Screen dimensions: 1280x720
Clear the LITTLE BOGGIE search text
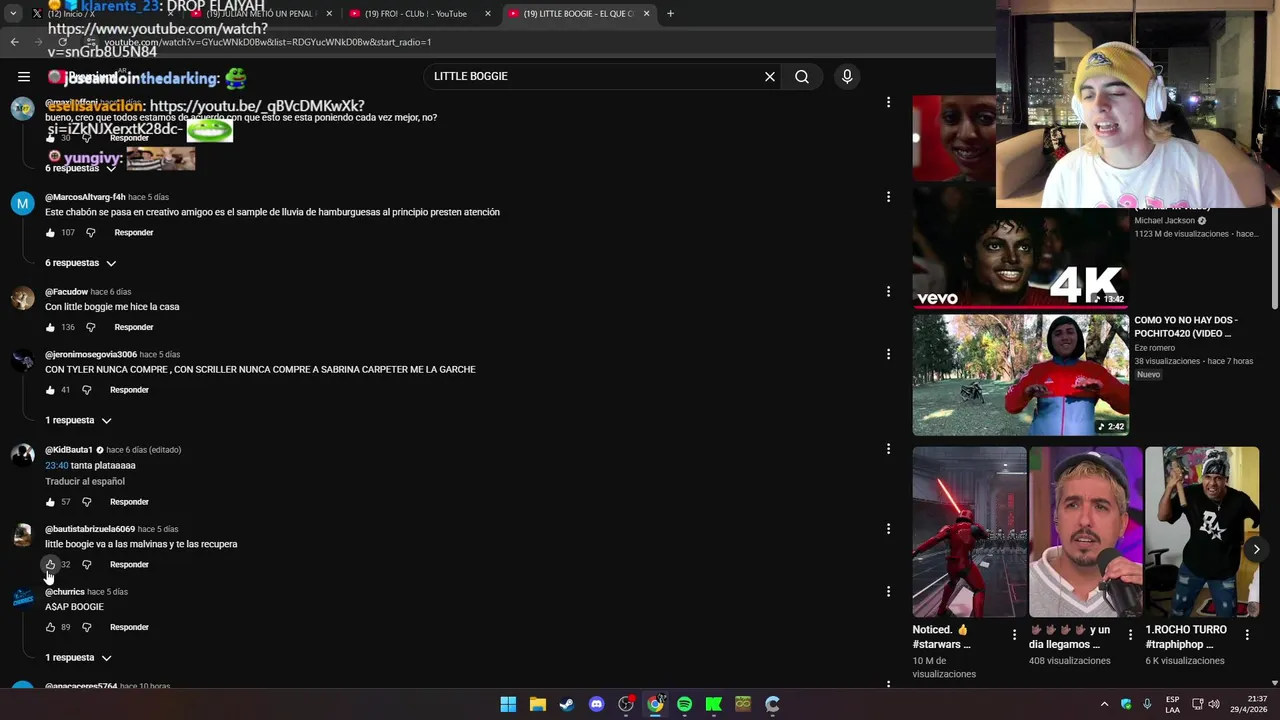pyautogui.click(x=770, y=76)
